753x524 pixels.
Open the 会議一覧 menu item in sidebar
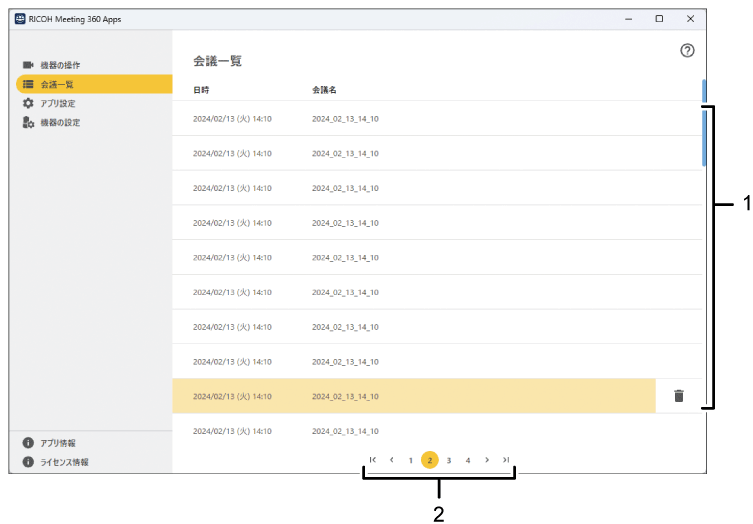(58, 84)
